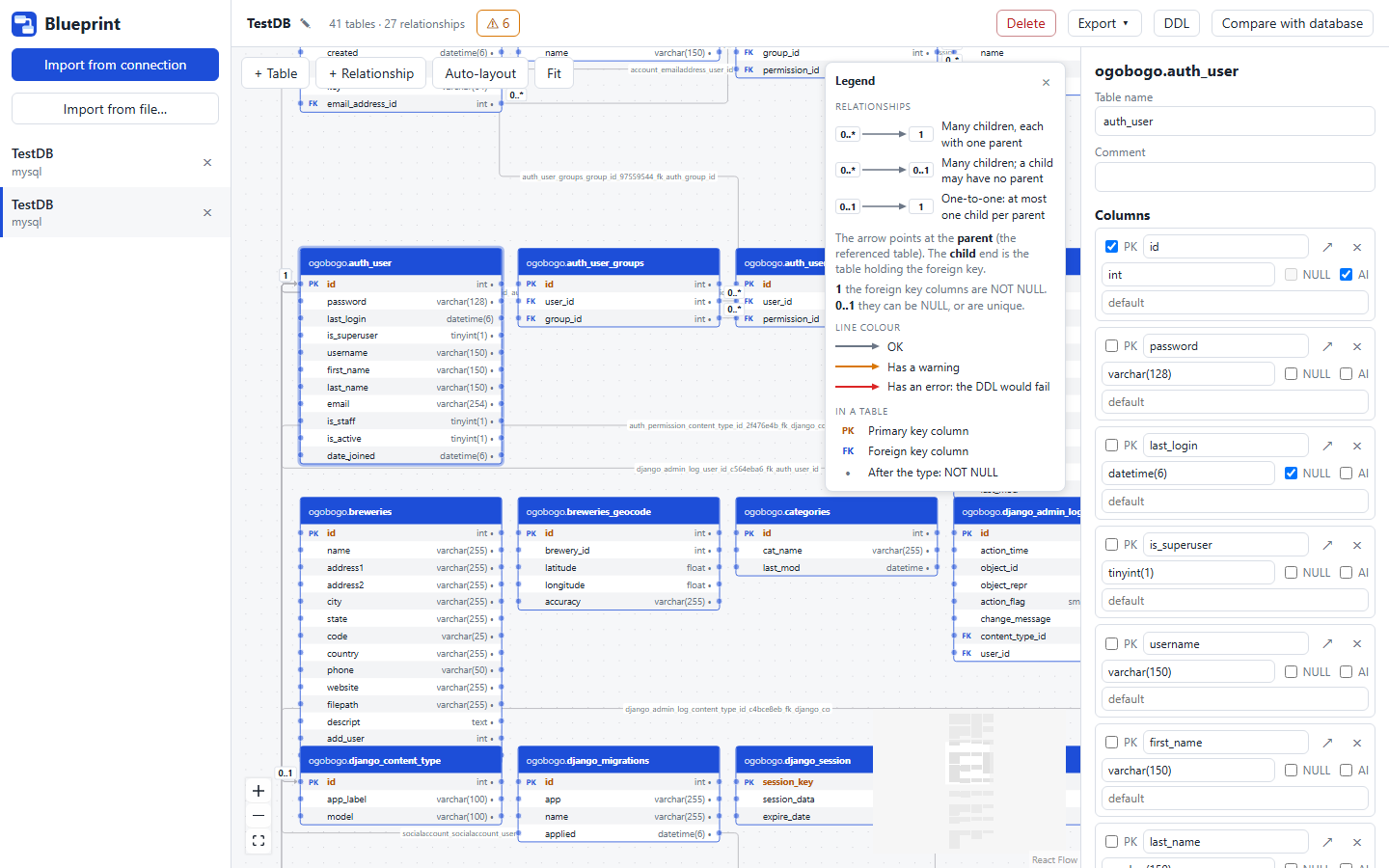Remove the first TestDB project from list
The height and width of the screenshot is (868, 1389).
tap(207, 162)
